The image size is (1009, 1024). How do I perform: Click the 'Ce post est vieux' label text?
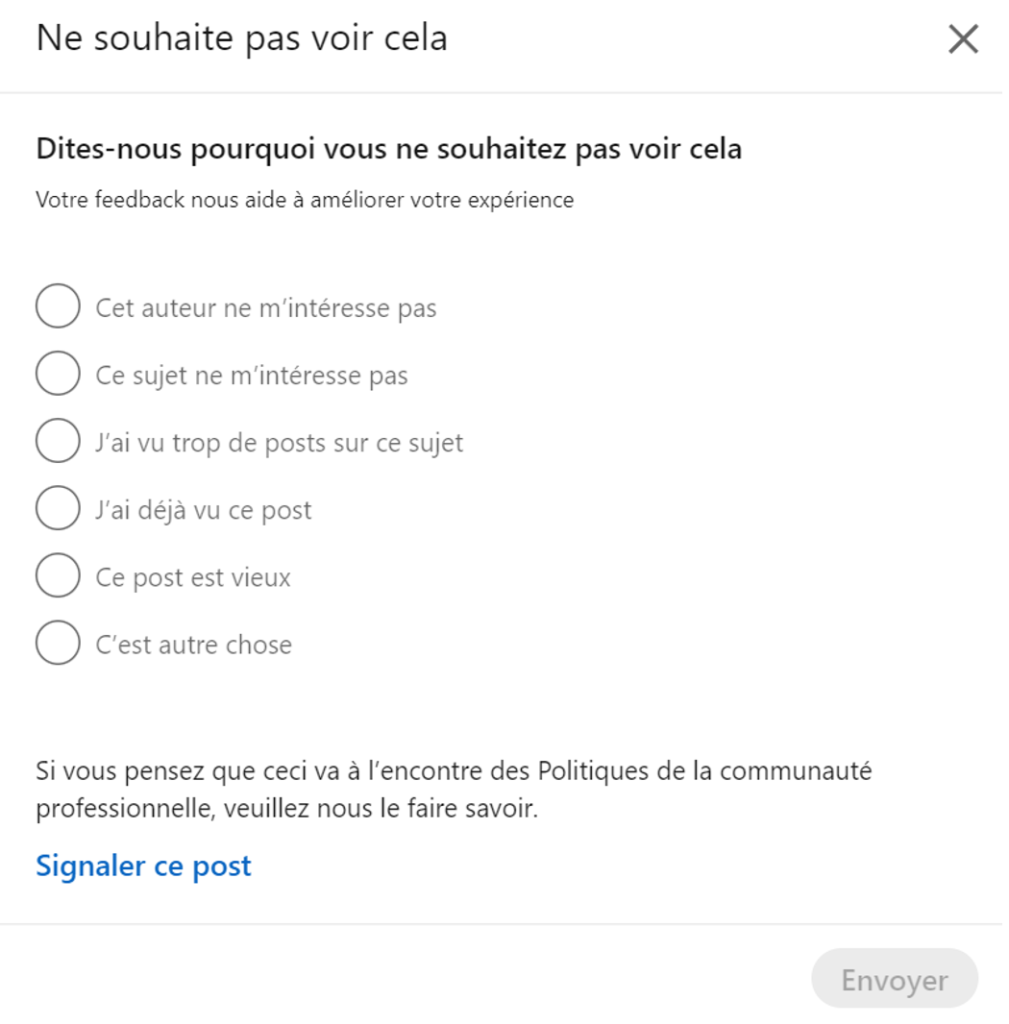[x=193, y=577]
